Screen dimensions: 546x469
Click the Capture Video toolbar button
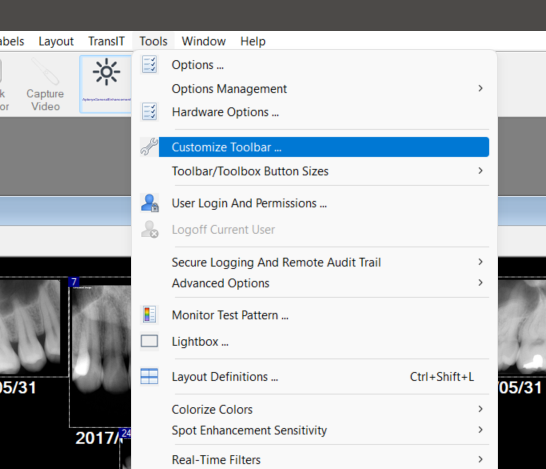[45, 85]
